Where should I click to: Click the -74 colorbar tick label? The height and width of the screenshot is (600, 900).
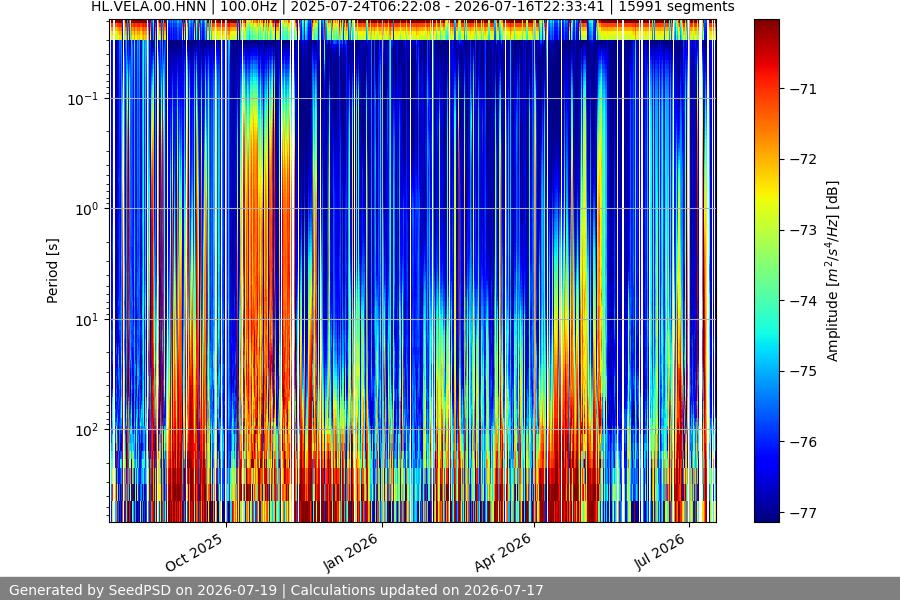tap(804, 301)
